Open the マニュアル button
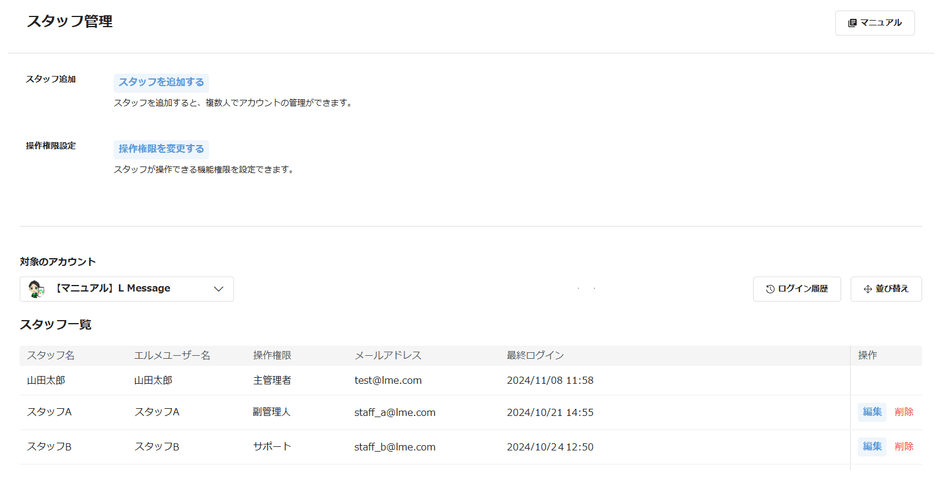The height and width of the screenshot is (483, 940). 874,23
